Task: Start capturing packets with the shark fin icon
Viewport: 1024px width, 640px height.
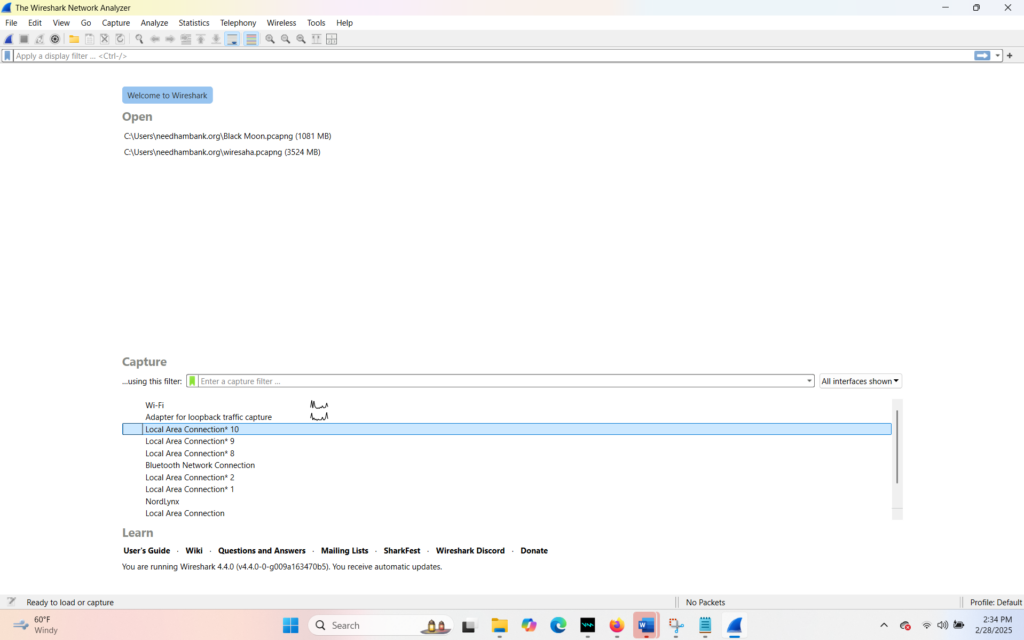Action: pyautogui.click(x=9, y=39)
